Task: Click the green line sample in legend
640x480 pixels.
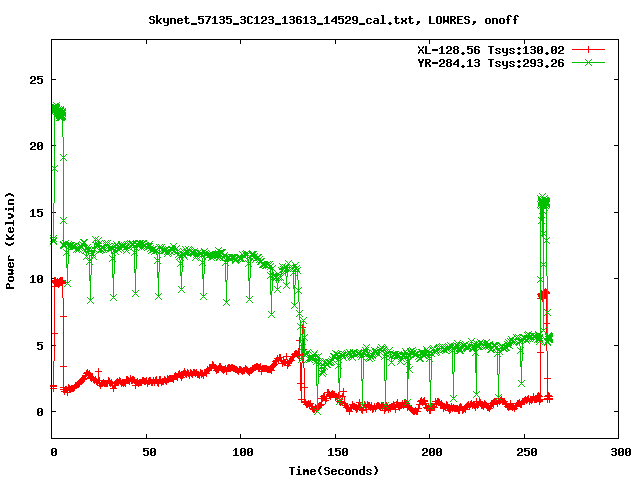Action: pos(588,62)
